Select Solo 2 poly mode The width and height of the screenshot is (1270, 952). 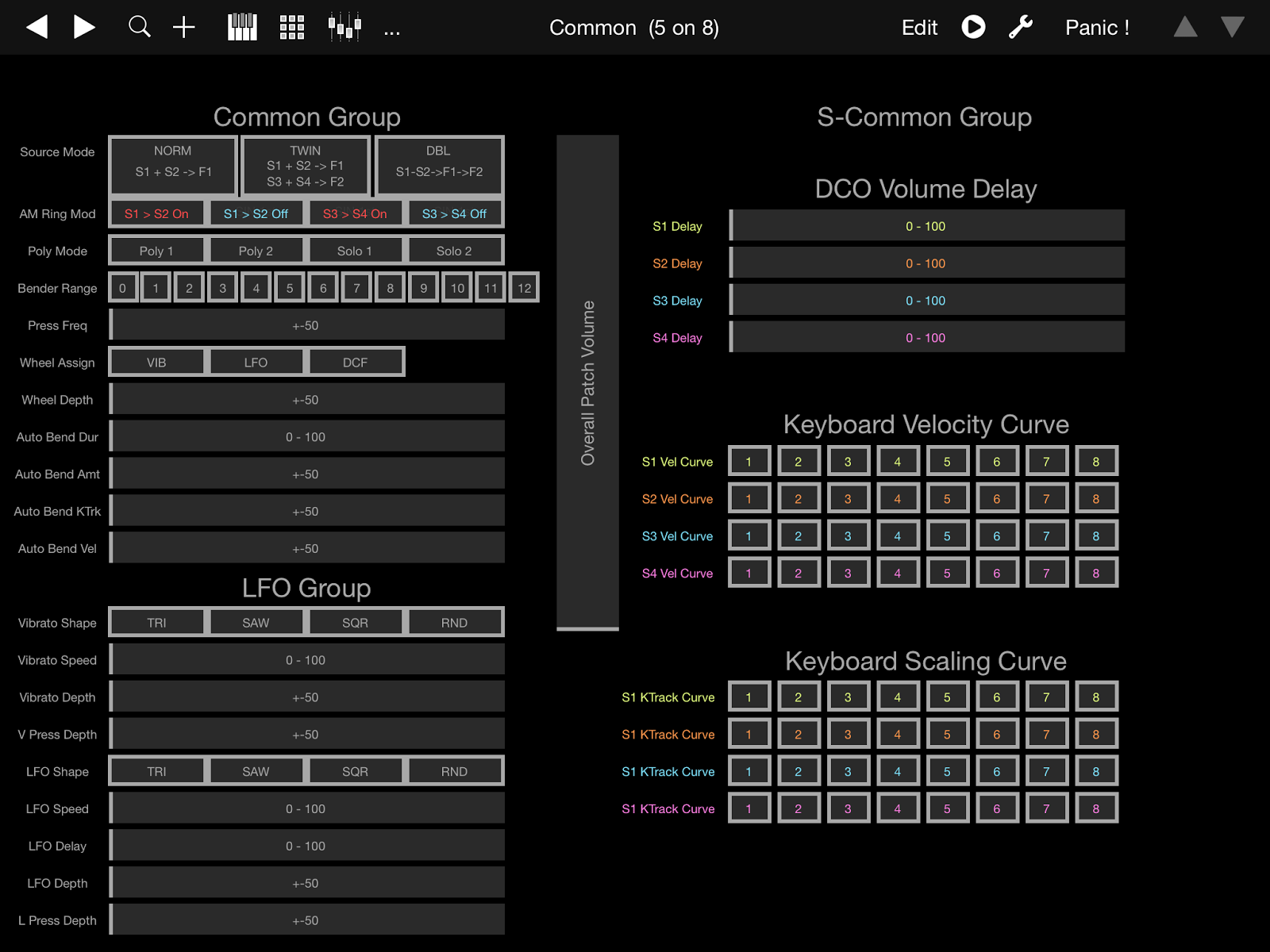tap(454, 251)
